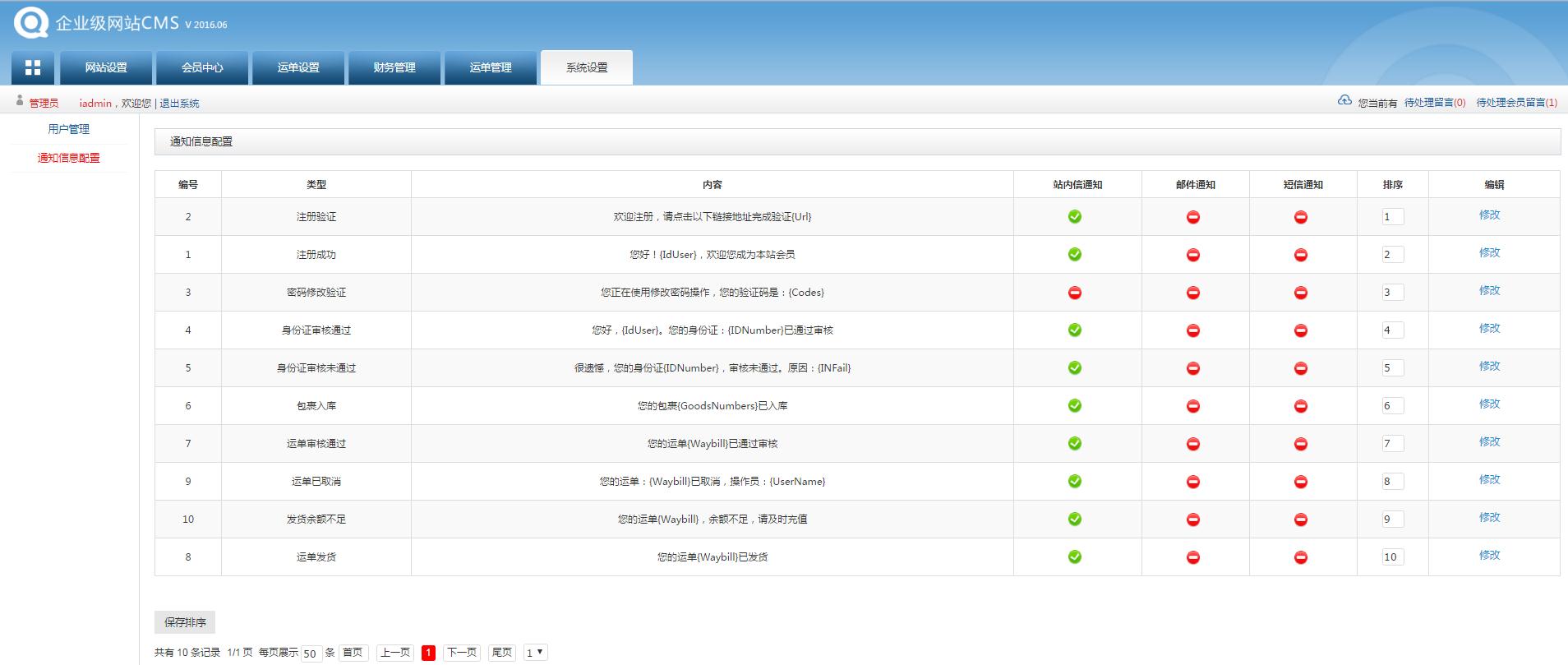The height and width of the screenshot is (665, 1568).
Task: Toggle email notification for 运单已取消 row
Action: point(1193,482)
